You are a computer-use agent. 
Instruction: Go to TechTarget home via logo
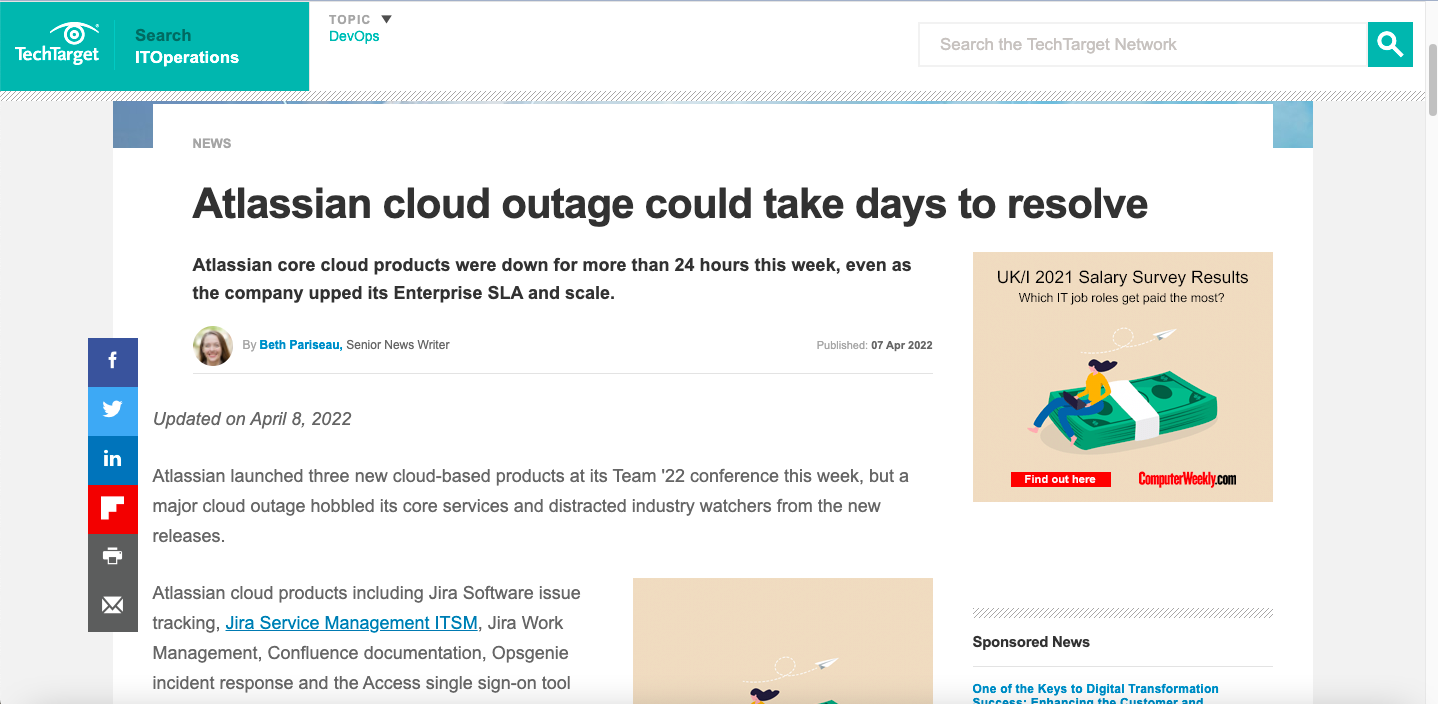pos(57,45)
